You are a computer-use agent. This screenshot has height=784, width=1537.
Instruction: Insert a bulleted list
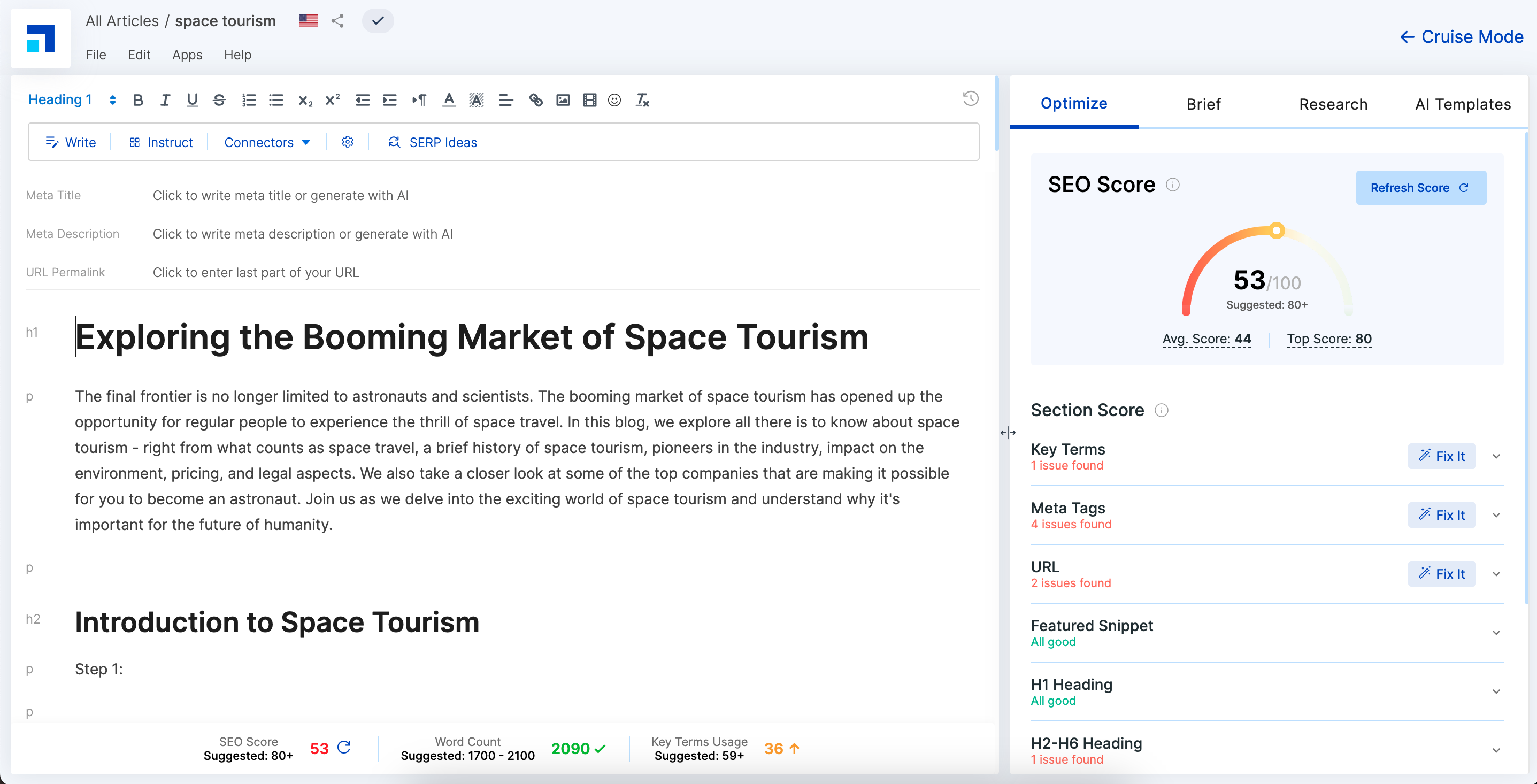tap(275, 100)
